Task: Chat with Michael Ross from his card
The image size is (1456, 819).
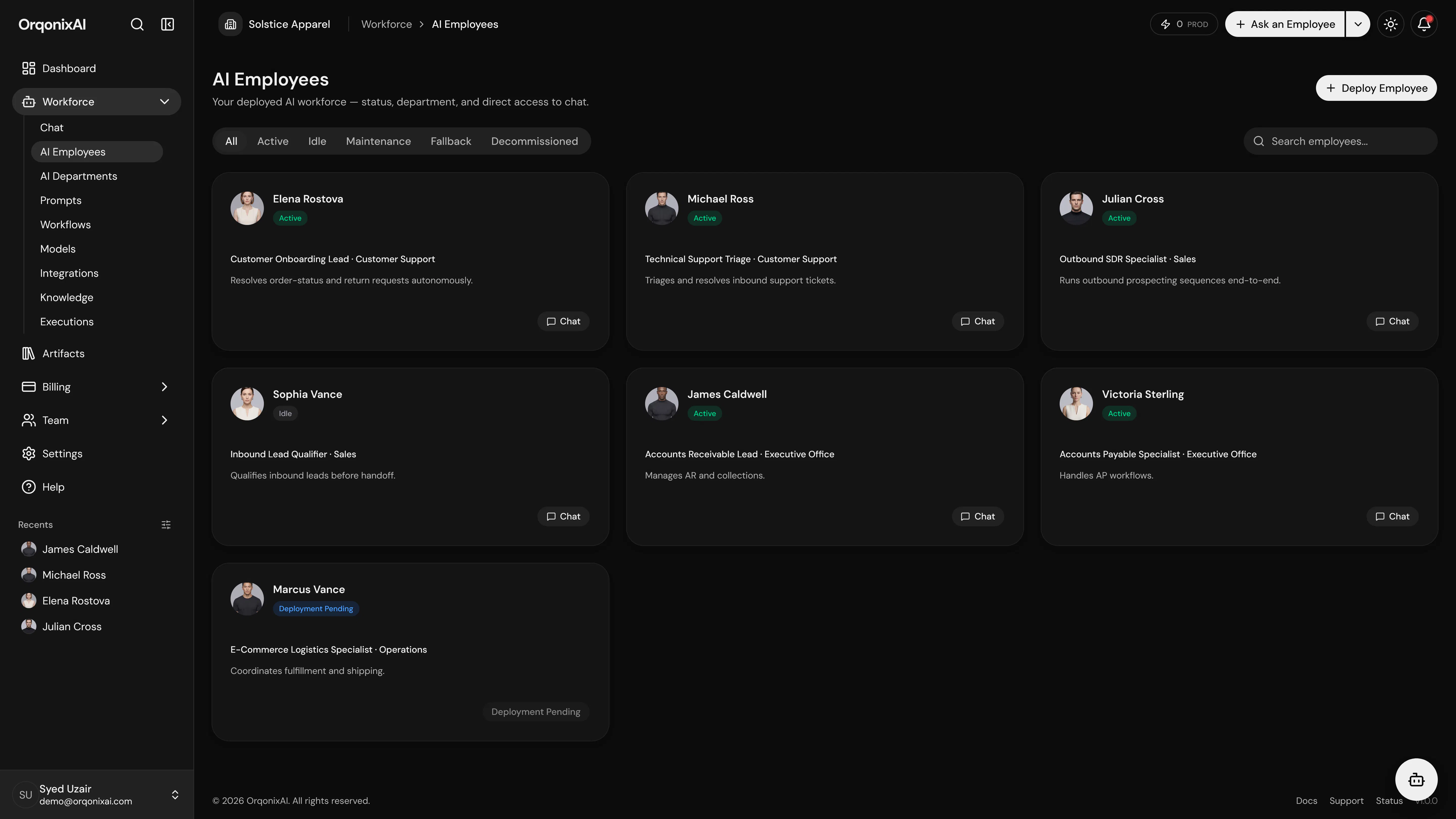Action: pos(978,321)
